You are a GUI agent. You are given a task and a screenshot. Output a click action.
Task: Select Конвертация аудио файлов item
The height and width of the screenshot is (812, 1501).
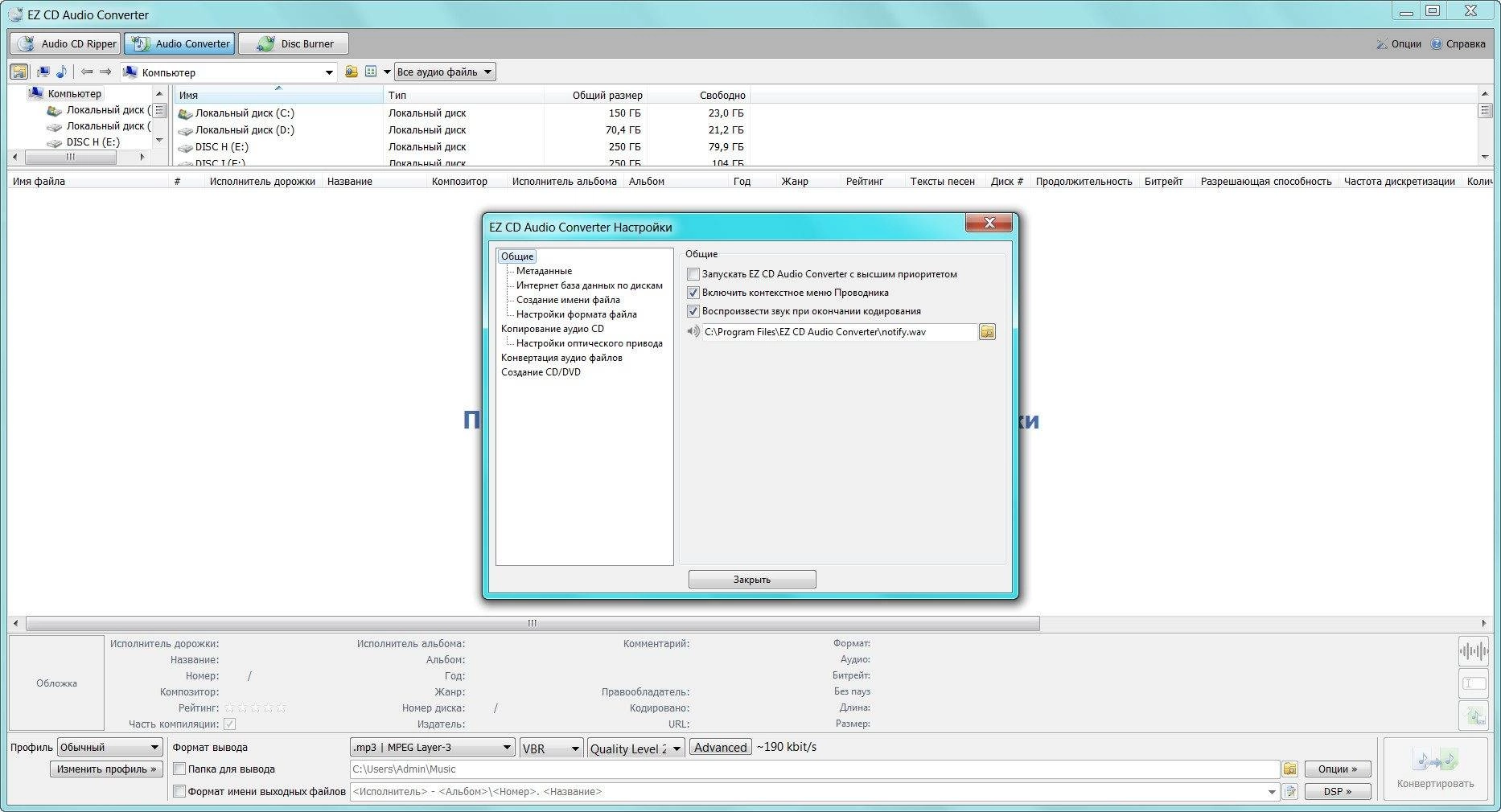(x=561, y=358)
